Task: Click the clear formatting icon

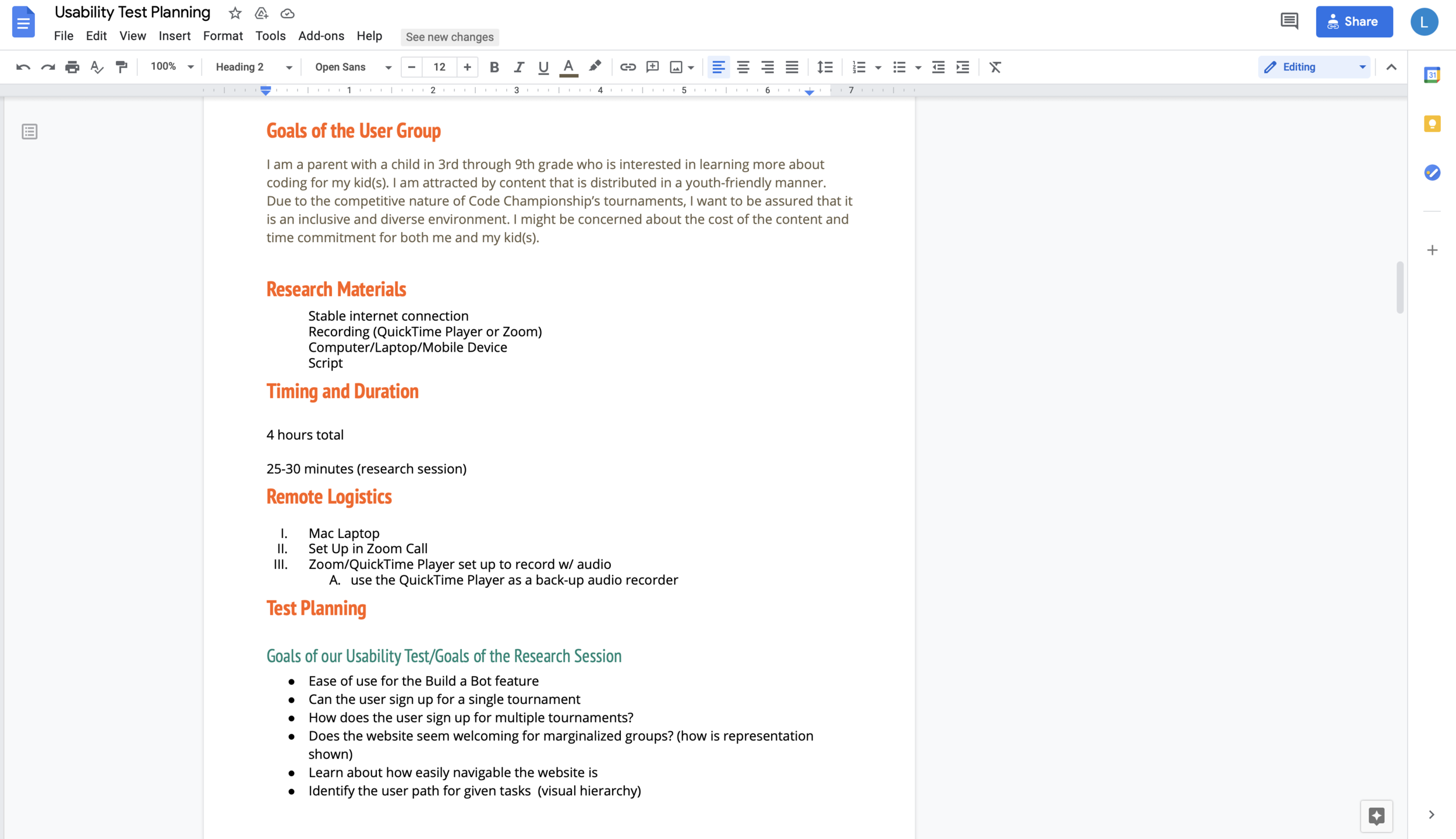Action: point(995,67)
